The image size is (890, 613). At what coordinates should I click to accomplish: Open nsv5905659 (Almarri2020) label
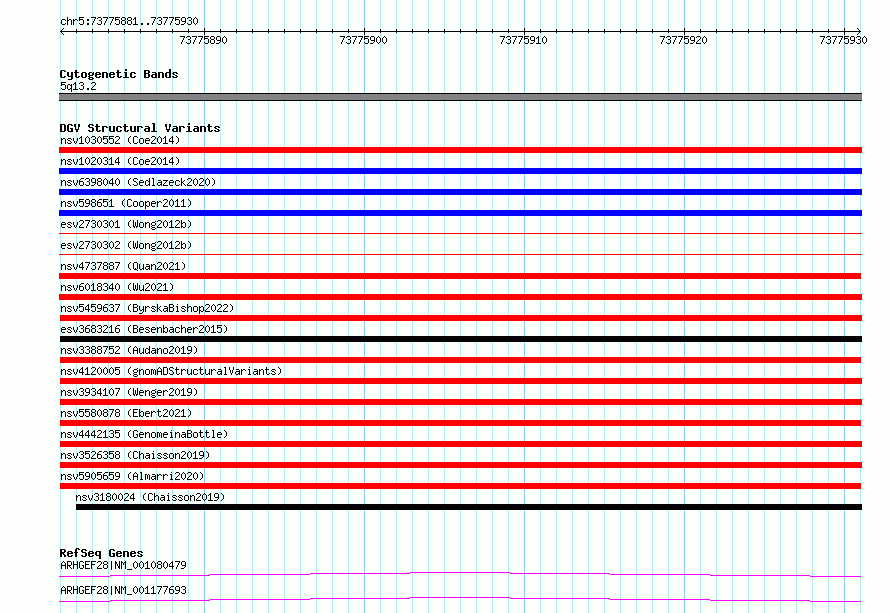pos(132,476)
